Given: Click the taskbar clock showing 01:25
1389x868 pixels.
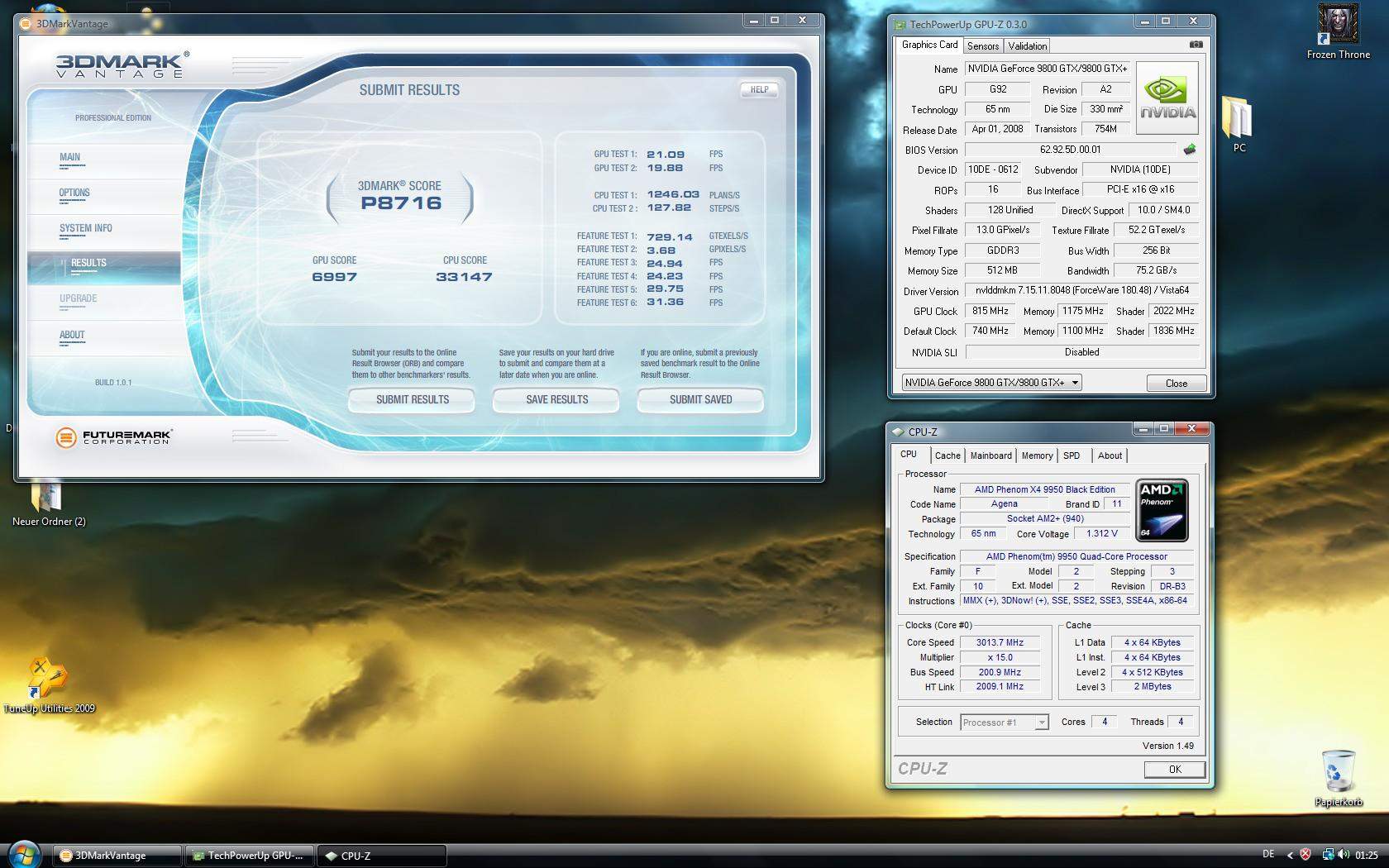Looking at the screenshot, I should click(1367, 855).
